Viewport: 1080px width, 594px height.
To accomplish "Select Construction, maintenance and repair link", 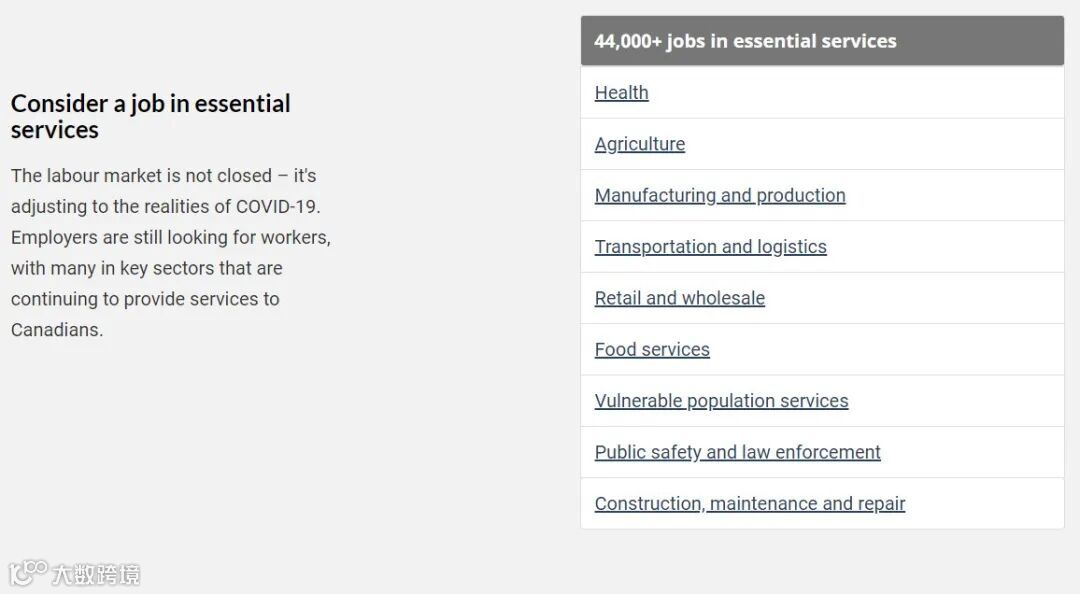I will 749,504.
